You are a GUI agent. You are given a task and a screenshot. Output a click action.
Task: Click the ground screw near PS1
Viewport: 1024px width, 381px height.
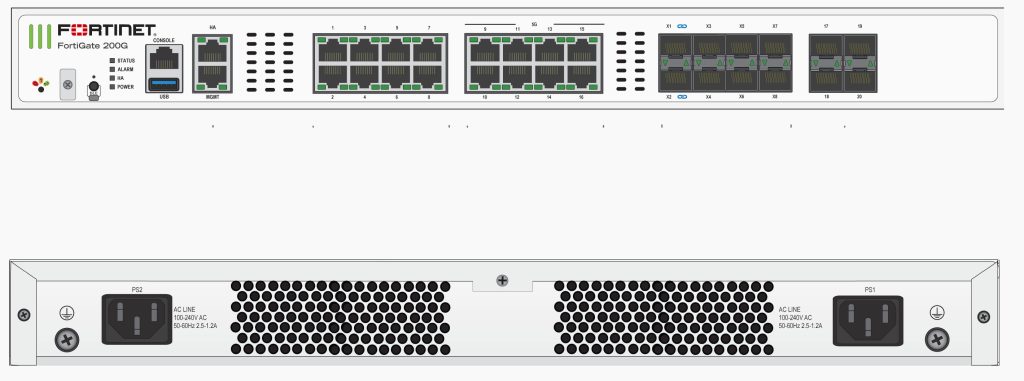pyautogui.click(x=937, y=340)
